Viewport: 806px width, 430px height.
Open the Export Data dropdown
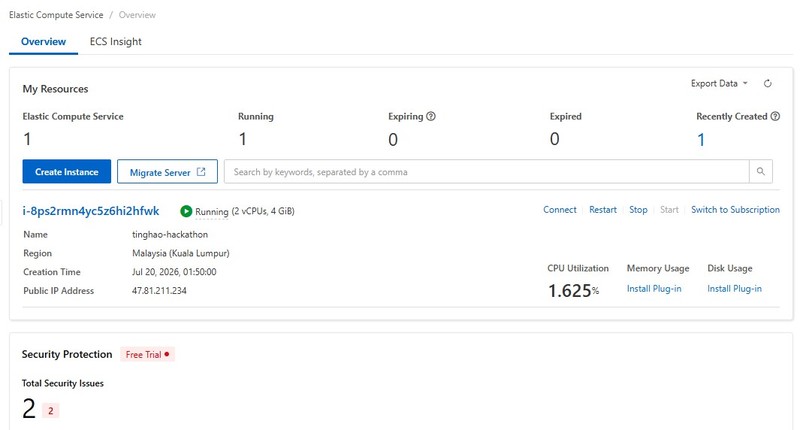pyautogui.click(x=719, y=83)
